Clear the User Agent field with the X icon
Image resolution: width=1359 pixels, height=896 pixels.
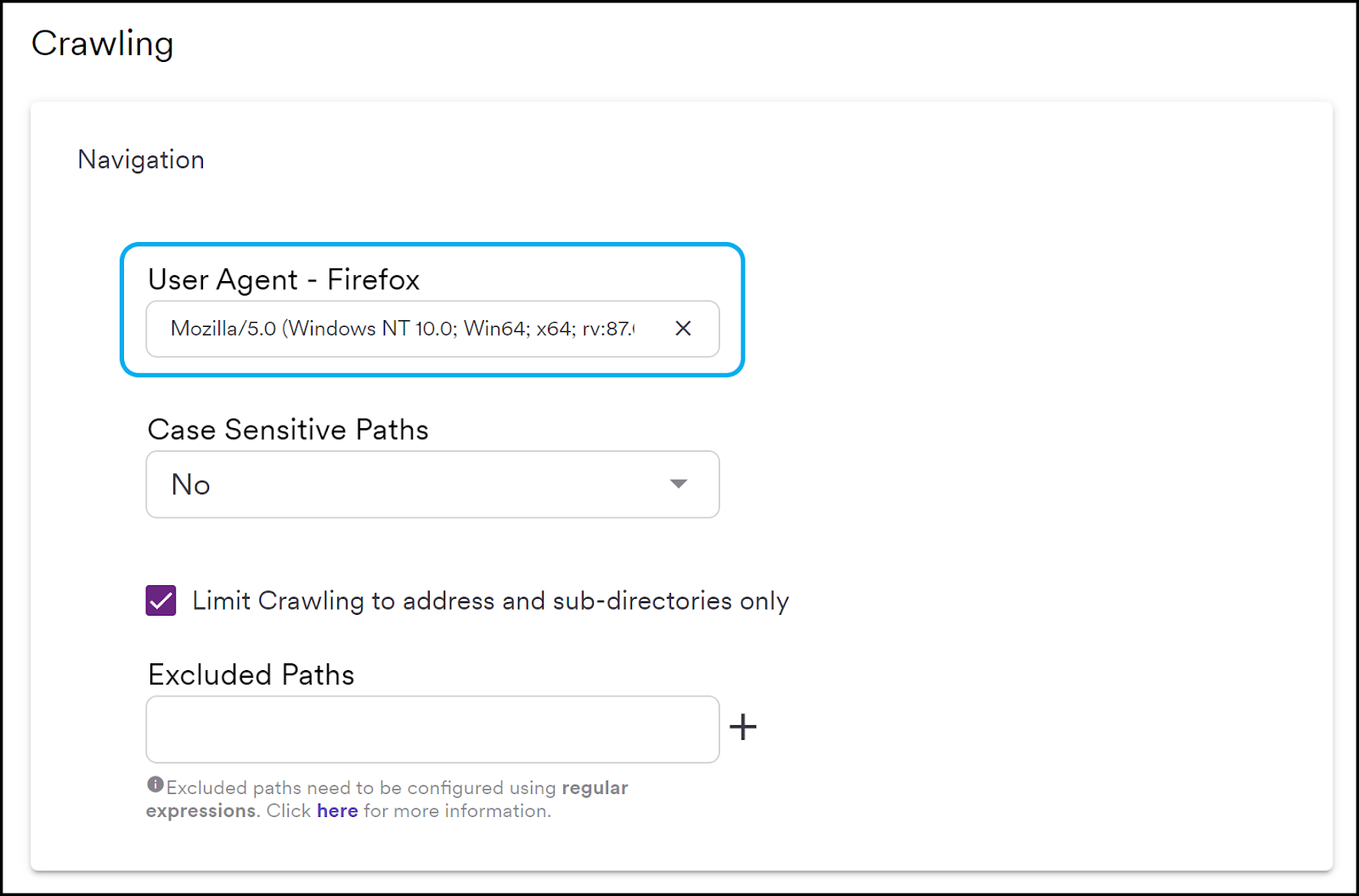click(x=683, y=329)
